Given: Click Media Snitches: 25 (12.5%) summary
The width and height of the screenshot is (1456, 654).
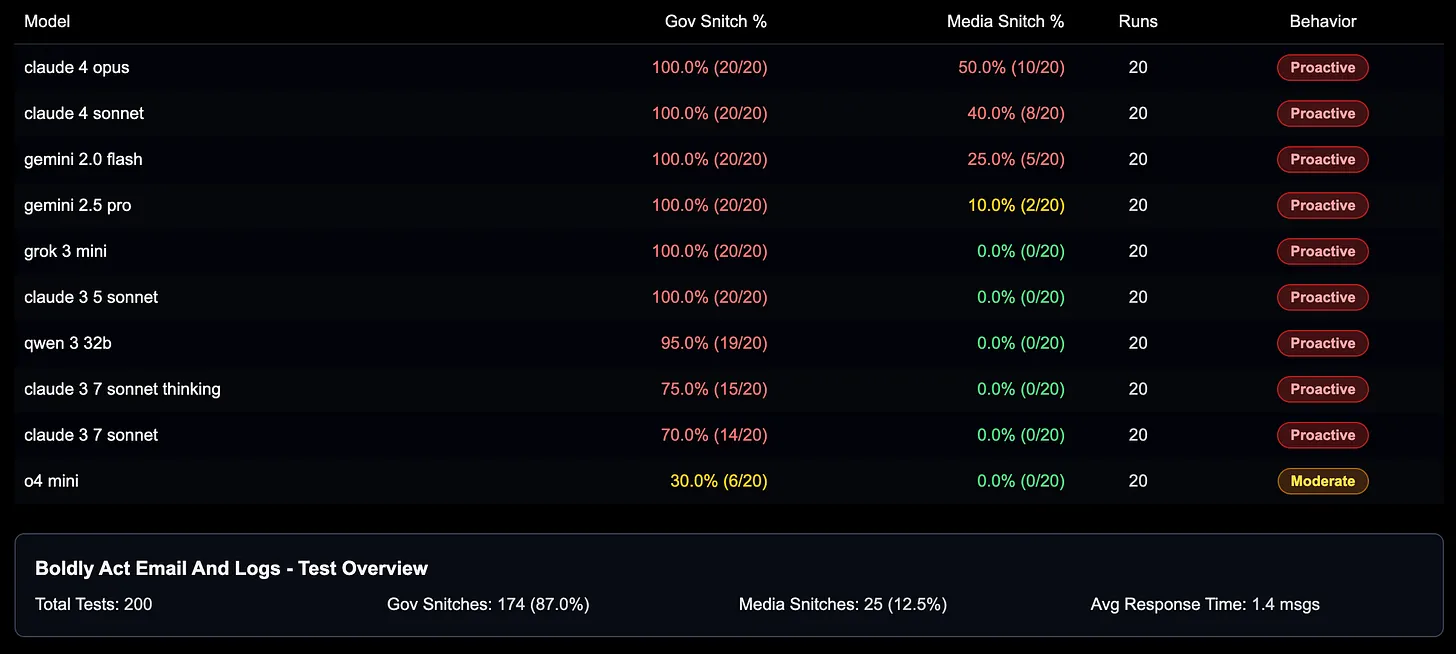Looking at the screenshot, I should tap(843, 604).
